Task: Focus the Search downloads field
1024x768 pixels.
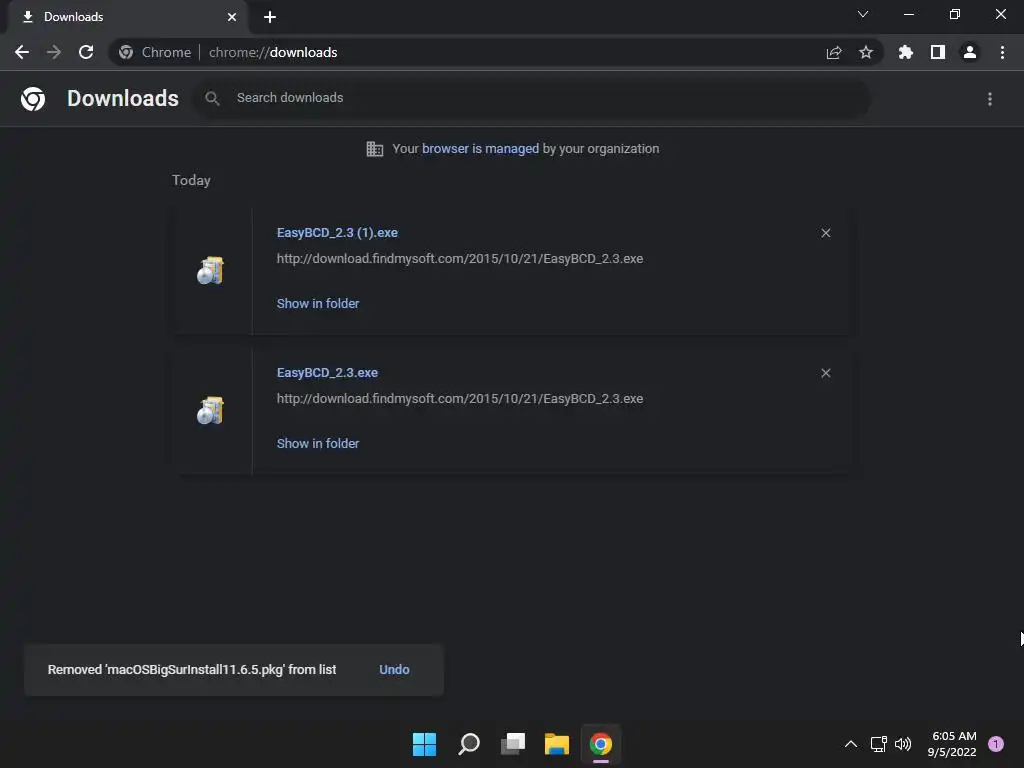Action: (532, 98)
